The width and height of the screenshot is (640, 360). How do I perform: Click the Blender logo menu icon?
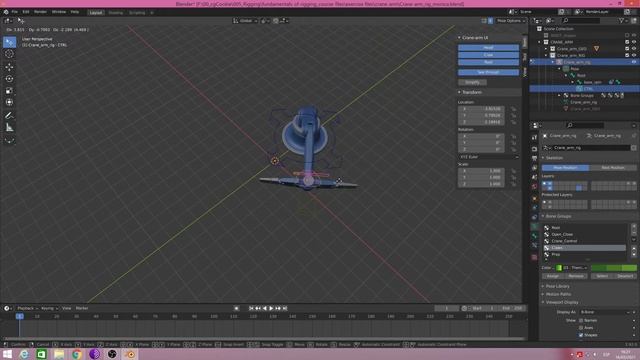(x=6, y=12)
